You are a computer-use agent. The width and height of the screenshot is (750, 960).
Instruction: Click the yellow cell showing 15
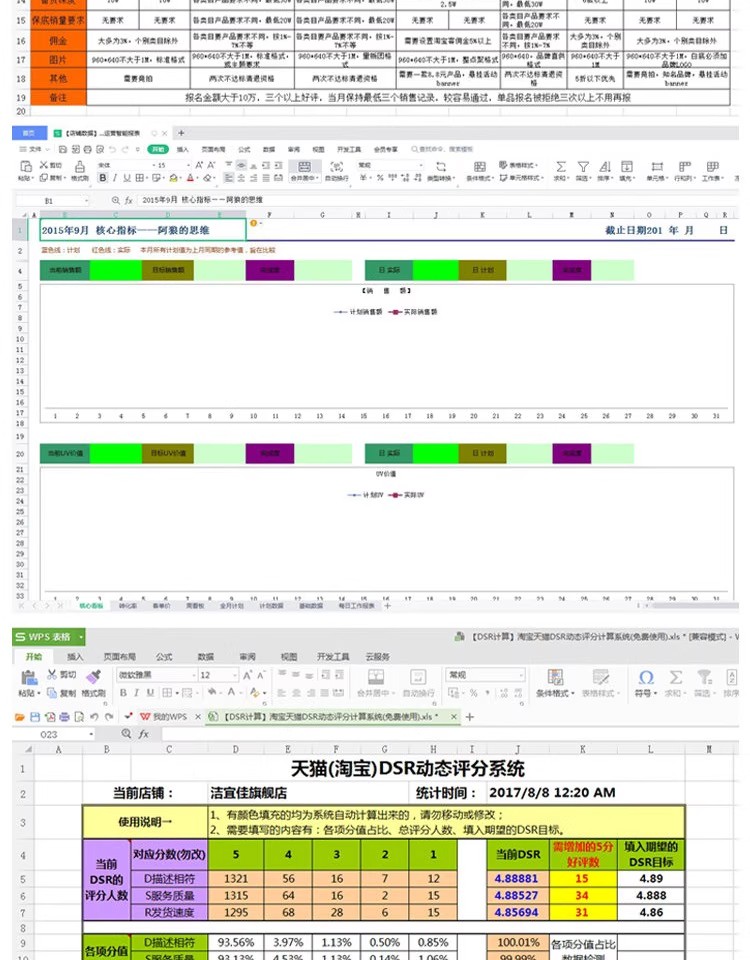pos(582,879)
